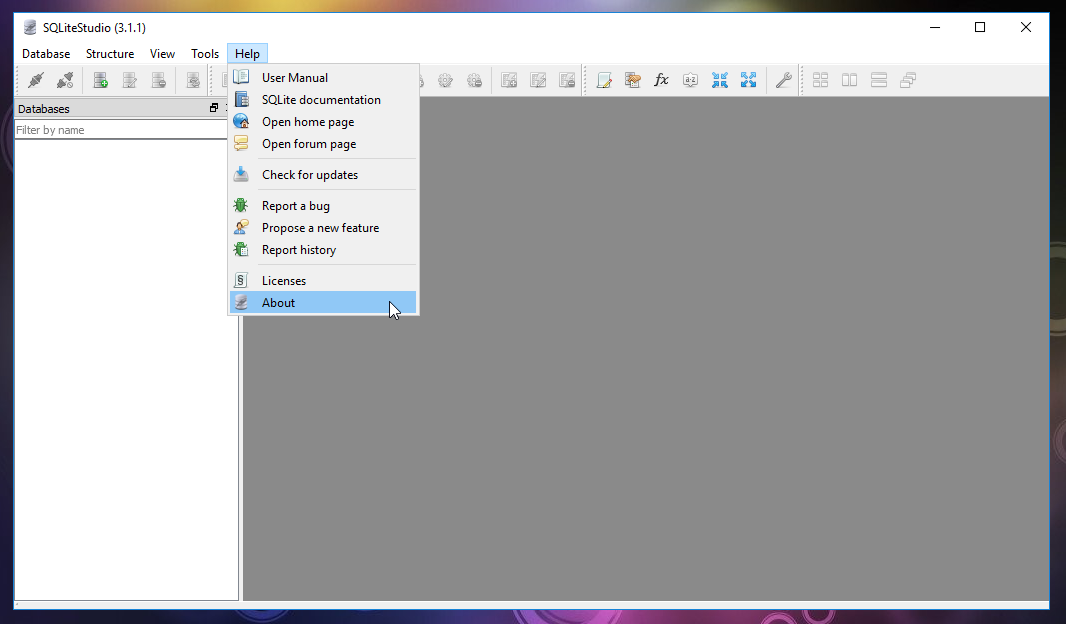This screenshot has width=1066, height=624.
Task: Open the Tools menu
Action: pos(205,54)
